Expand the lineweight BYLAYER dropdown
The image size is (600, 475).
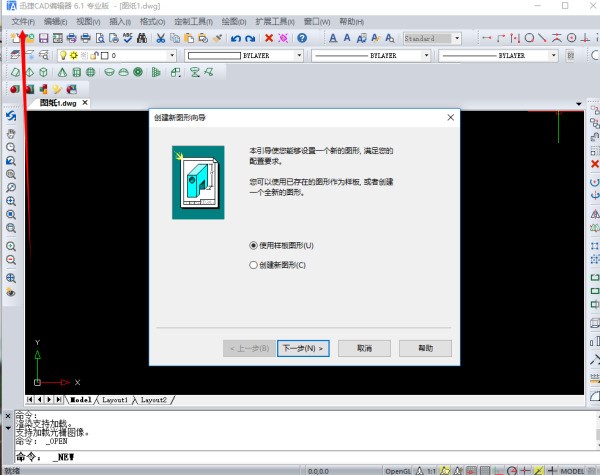[x=553, y=55]
